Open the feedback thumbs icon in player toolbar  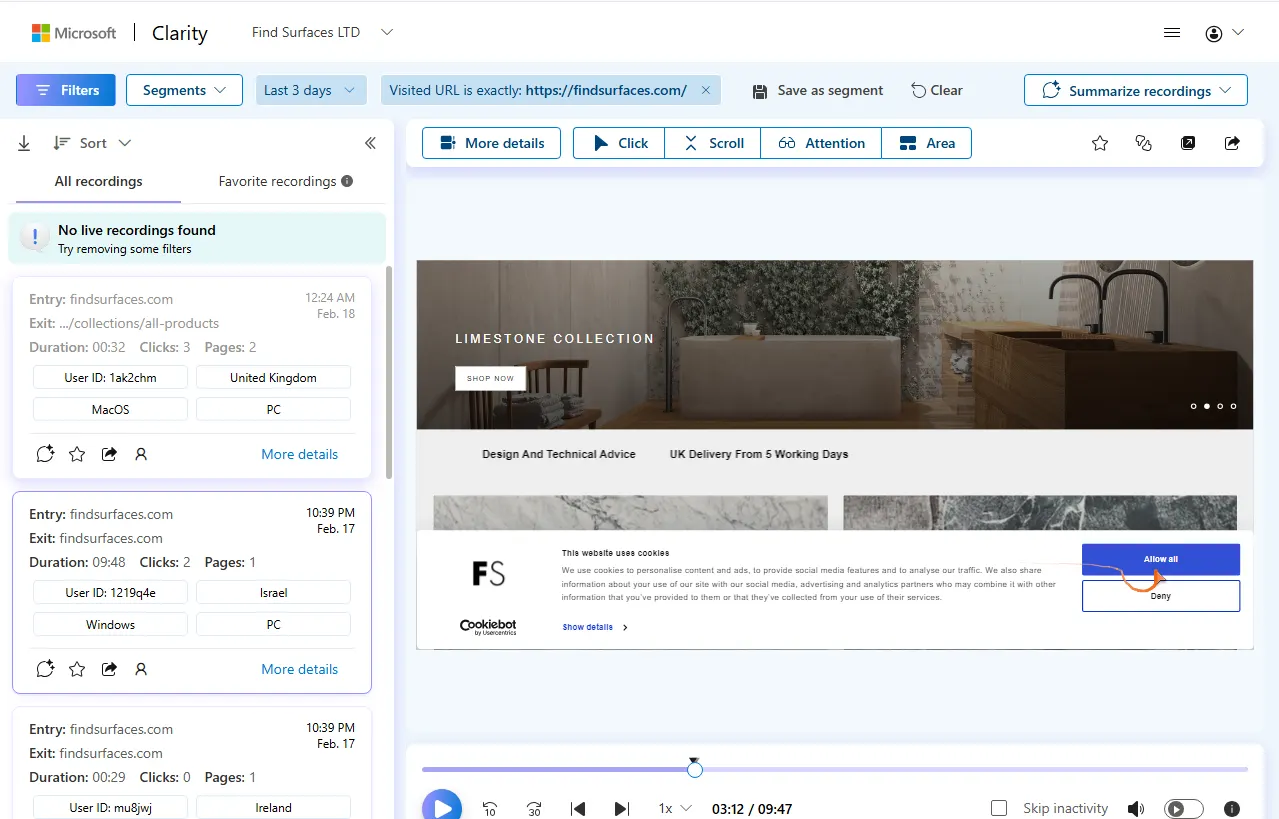coord(1144,143)
